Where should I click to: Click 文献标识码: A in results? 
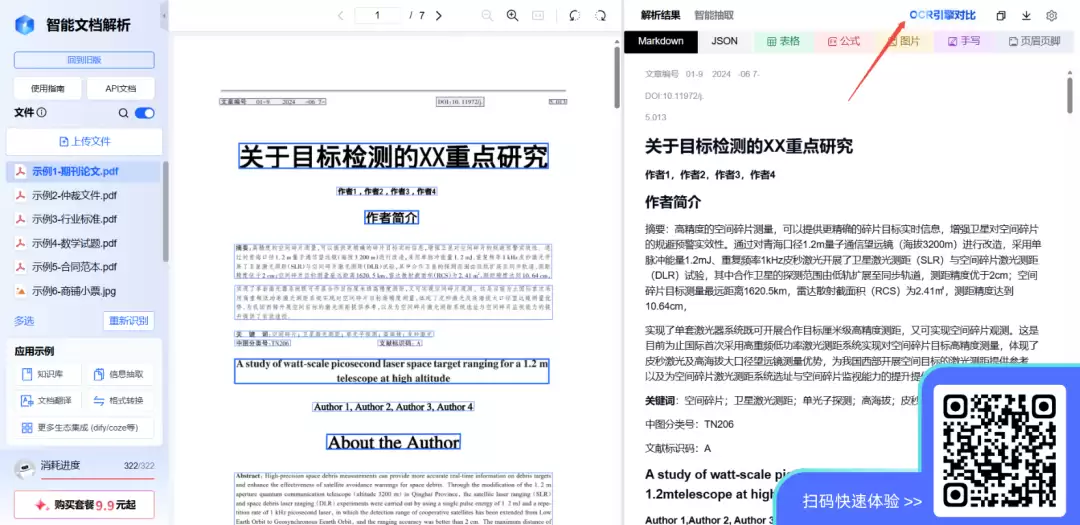click(678, 448)
